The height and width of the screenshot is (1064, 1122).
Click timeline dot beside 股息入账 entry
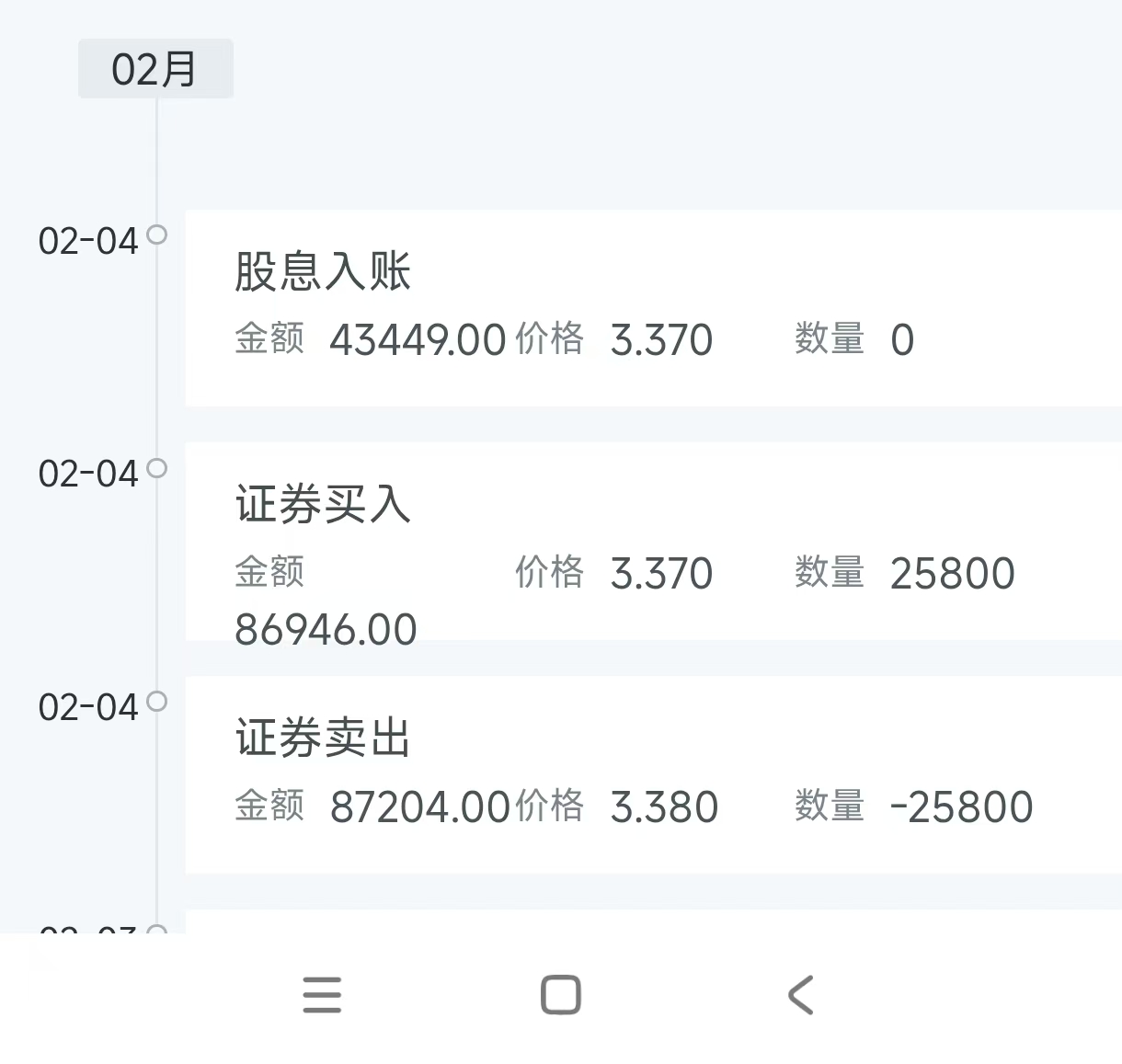click(x=157, y=235)
